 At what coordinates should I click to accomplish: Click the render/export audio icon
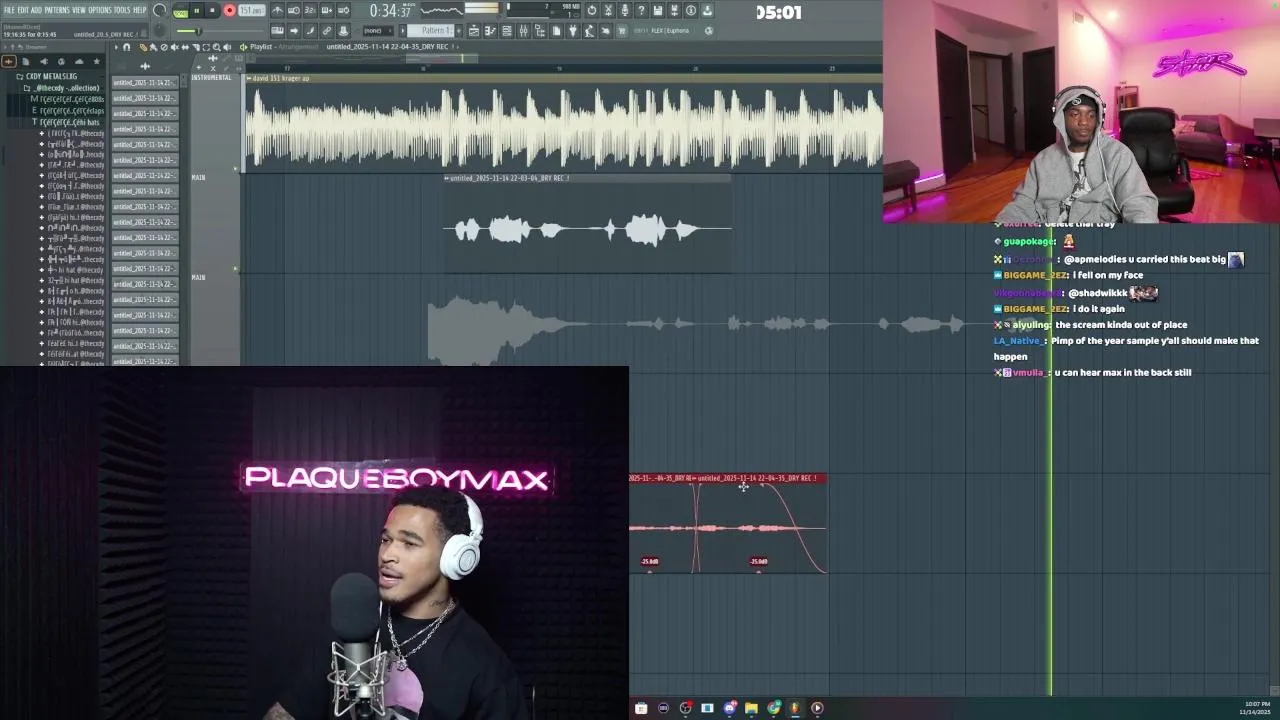coord(674,10)
